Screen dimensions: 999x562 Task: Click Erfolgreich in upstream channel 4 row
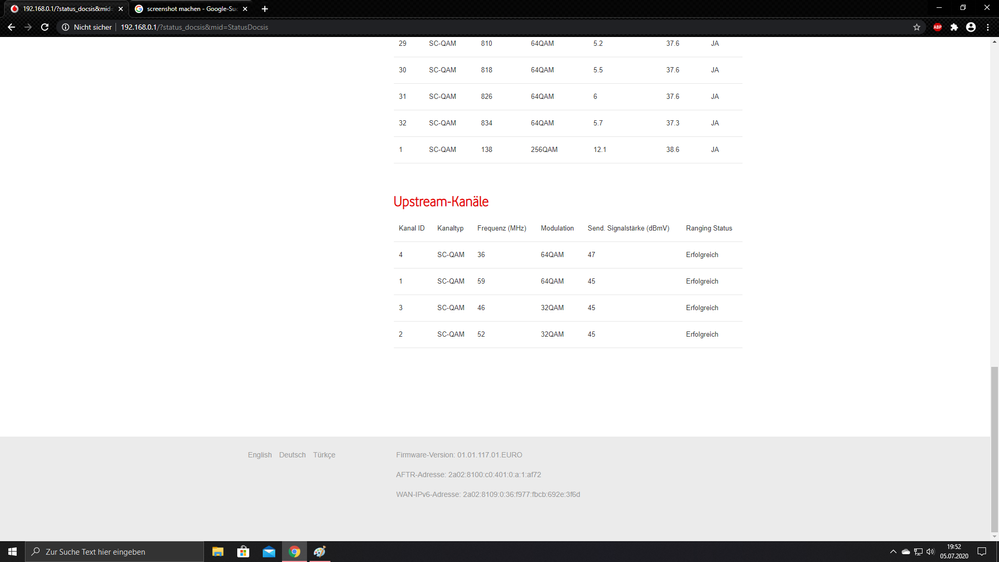click(701, 255)
